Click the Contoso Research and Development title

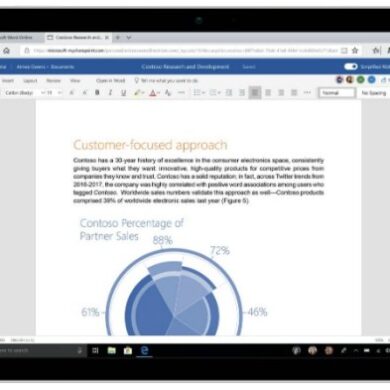click(x=185, y=67)
